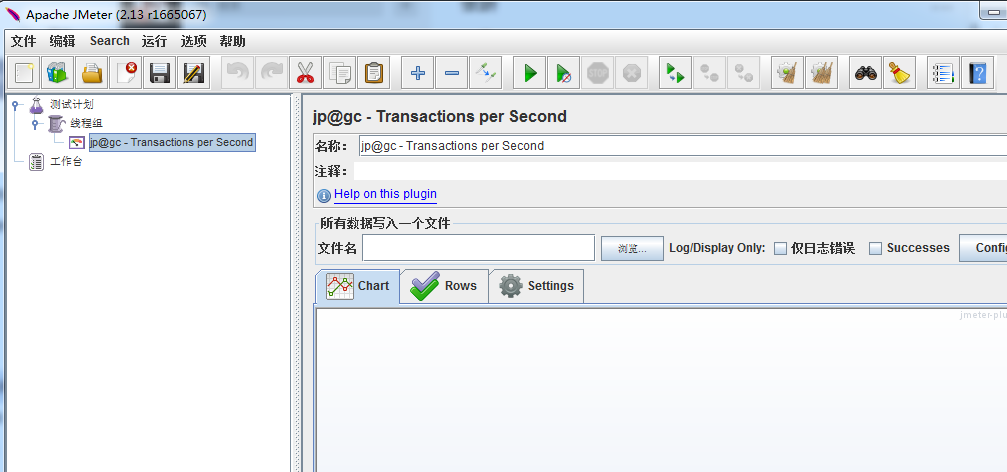Switch to the Settings tab

pos(537,286)
